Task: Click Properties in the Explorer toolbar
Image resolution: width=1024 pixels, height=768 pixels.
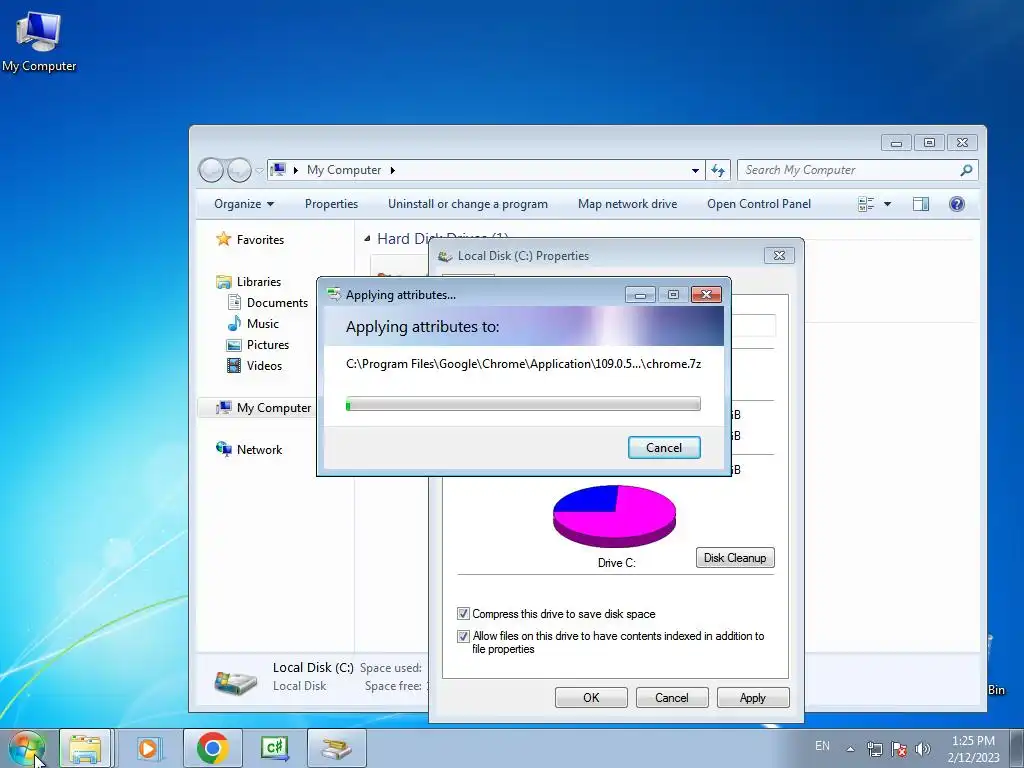Action: point(331,204)
